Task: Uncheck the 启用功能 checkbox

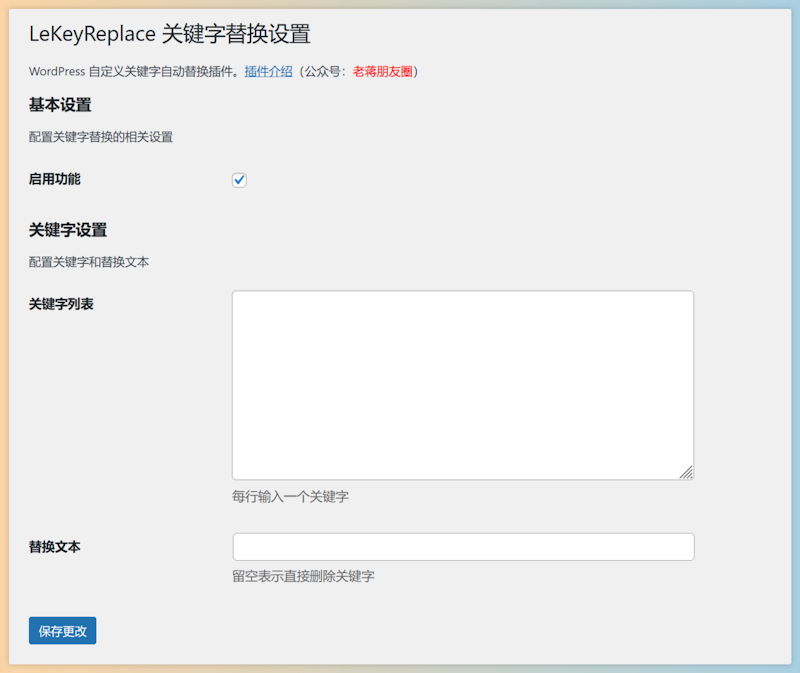Action: coord(239,180)
